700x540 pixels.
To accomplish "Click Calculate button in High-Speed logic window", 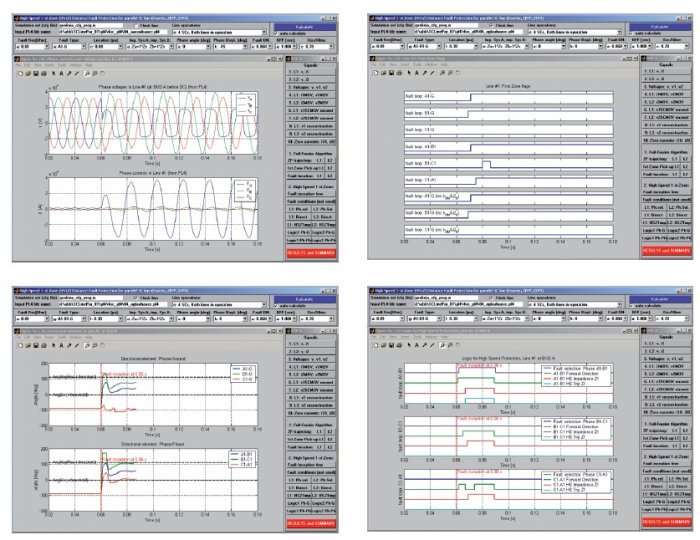I will [x=660, y=299].
